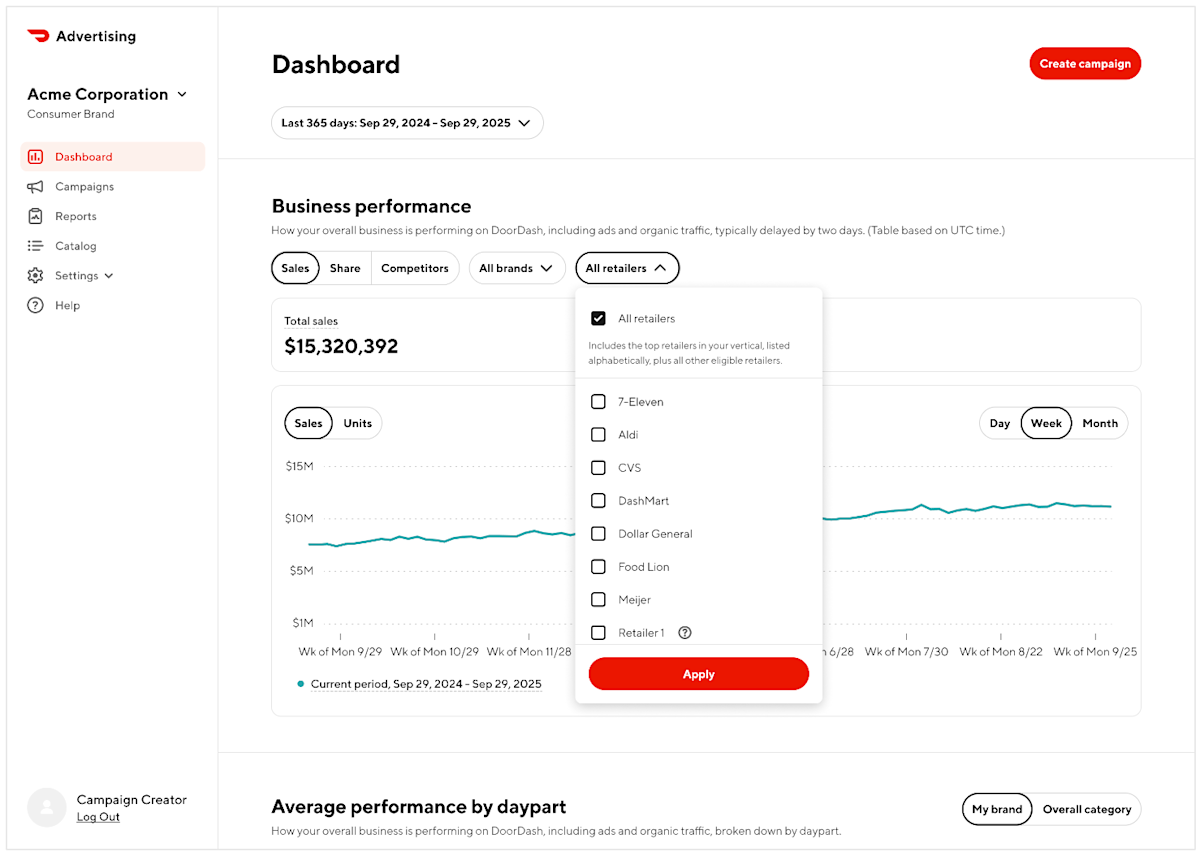Select Overall category daypart view
This screenshot has height=856, width=1200.
click(x=1087, y=809)
